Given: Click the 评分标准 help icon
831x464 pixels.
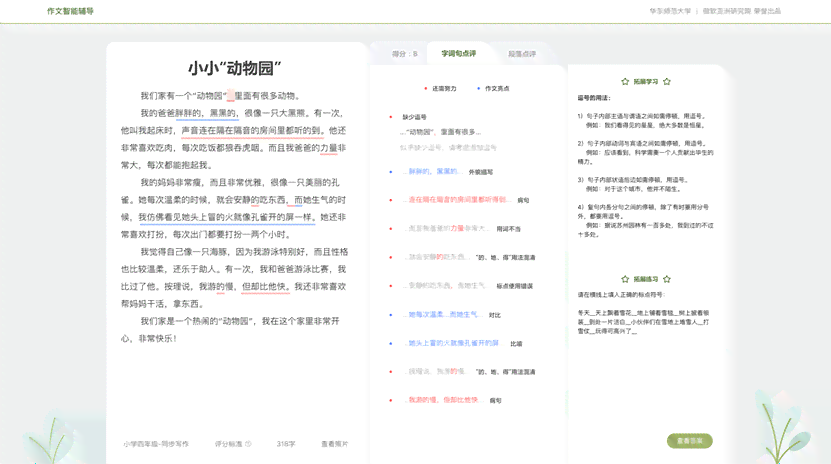Looking at the screenshot, I should 249,444.
